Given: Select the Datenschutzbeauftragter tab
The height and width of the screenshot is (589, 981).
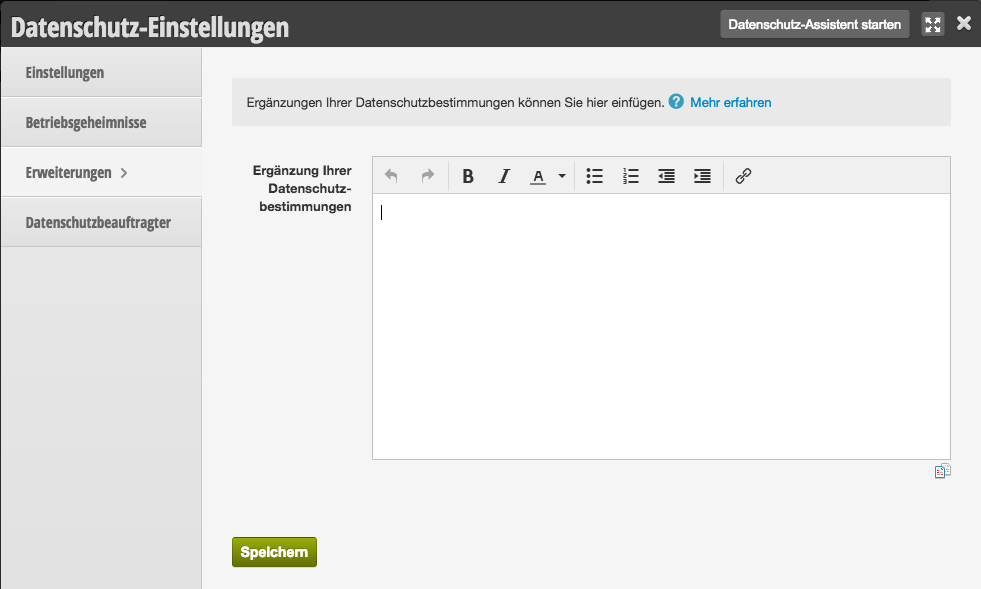Looking at the screenshot, I should pos(101,223).
